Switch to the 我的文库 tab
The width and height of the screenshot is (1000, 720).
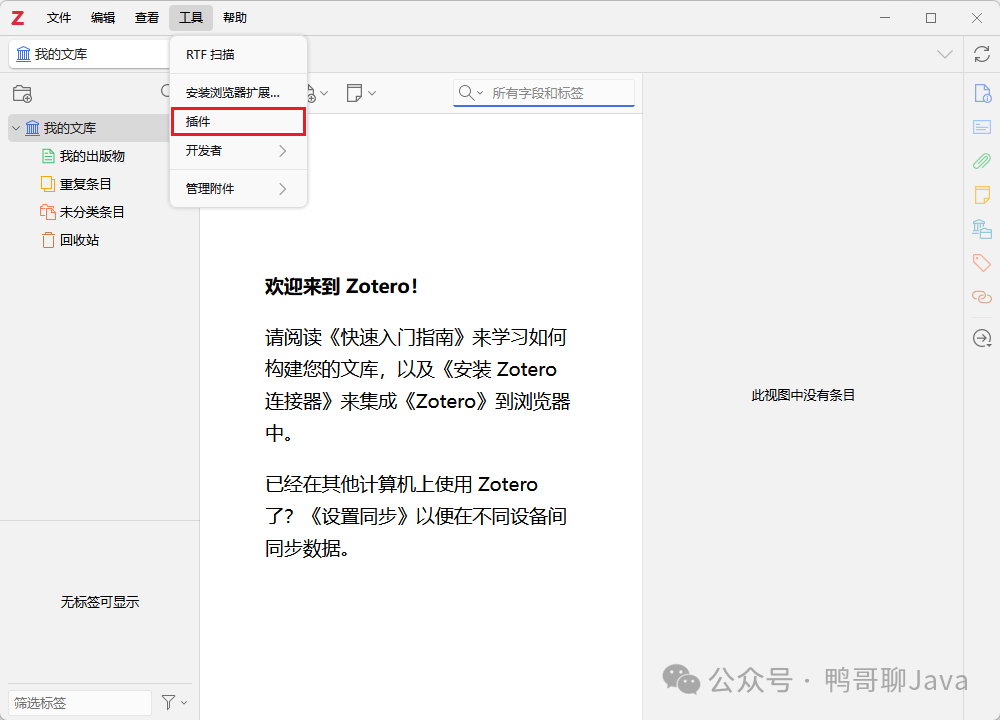coord(89,54)
